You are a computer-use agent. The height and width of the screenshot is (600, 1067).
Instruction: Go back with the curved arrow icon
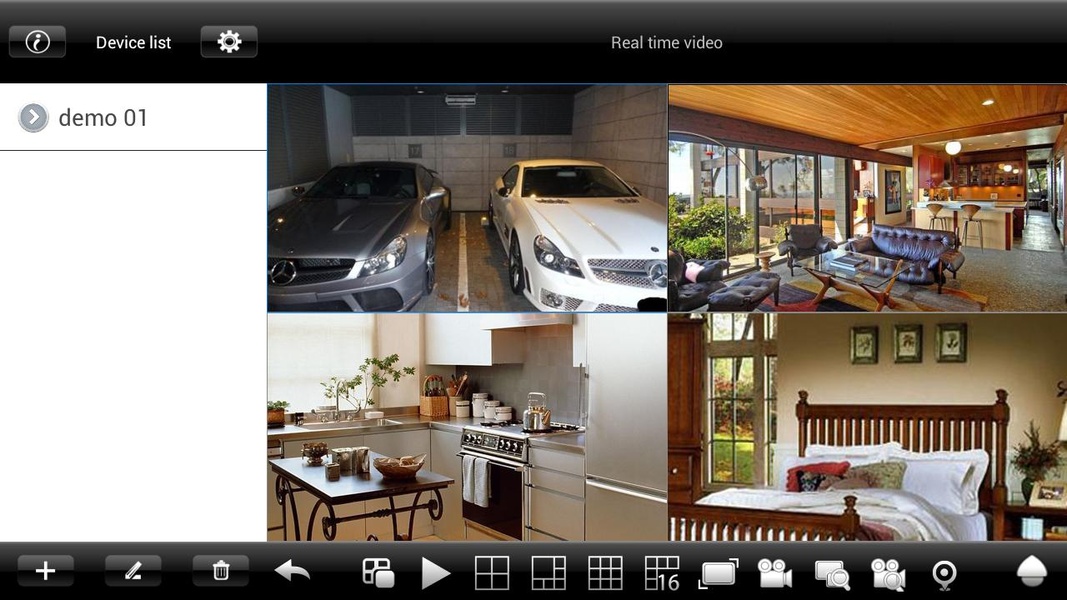pyautogui.click(x=292, y=571)
